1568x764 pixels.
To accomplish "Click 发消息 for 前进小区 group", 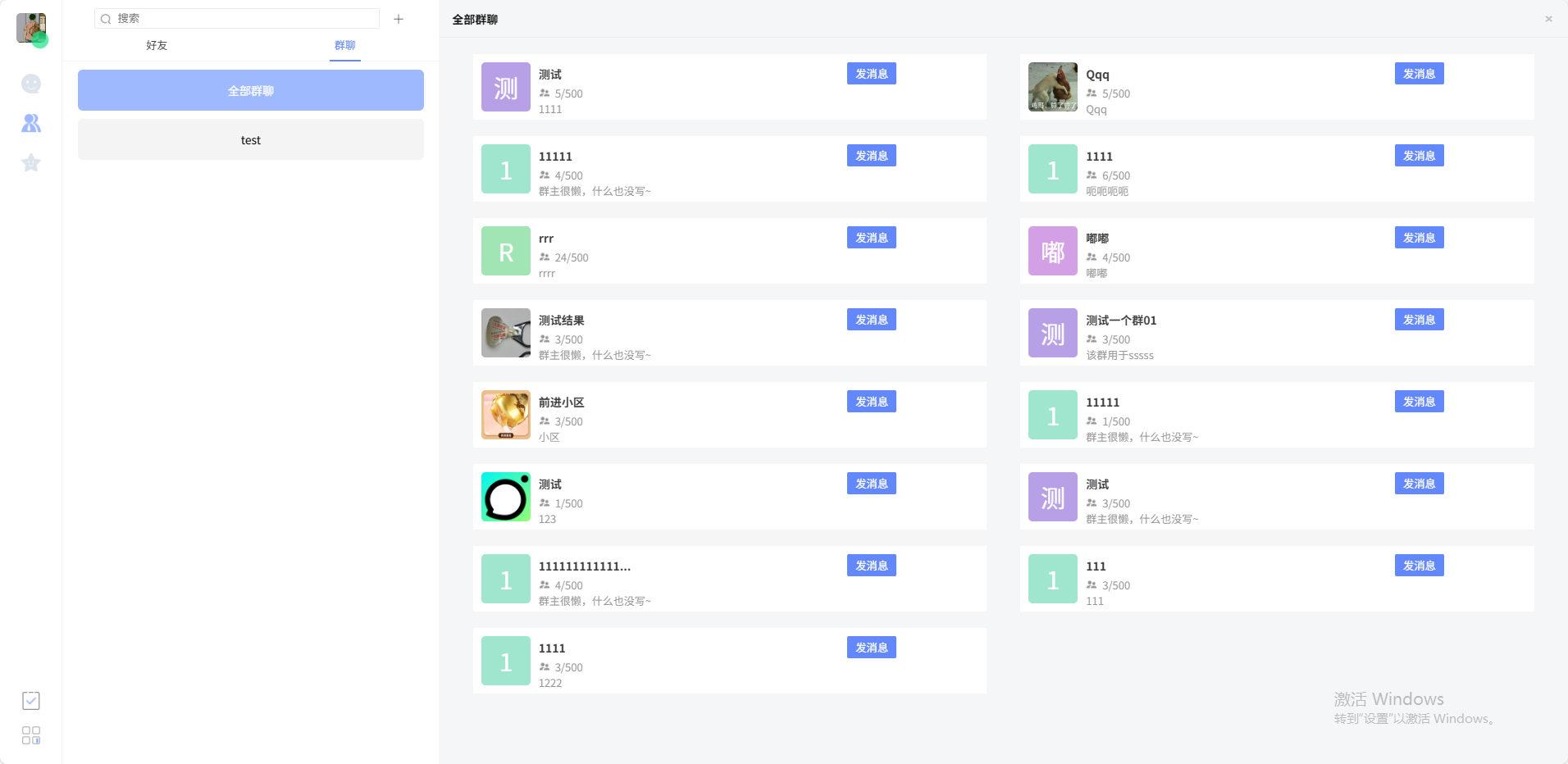I will pyautogui.click(x=871, y=402).
